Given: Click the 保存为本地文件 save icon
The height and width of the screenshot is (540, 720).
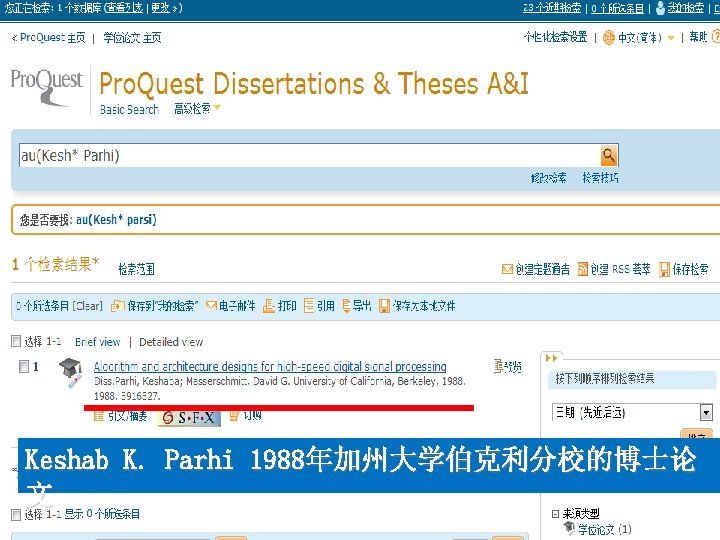Looking at the screenshot, I should [x=384, y=306].
